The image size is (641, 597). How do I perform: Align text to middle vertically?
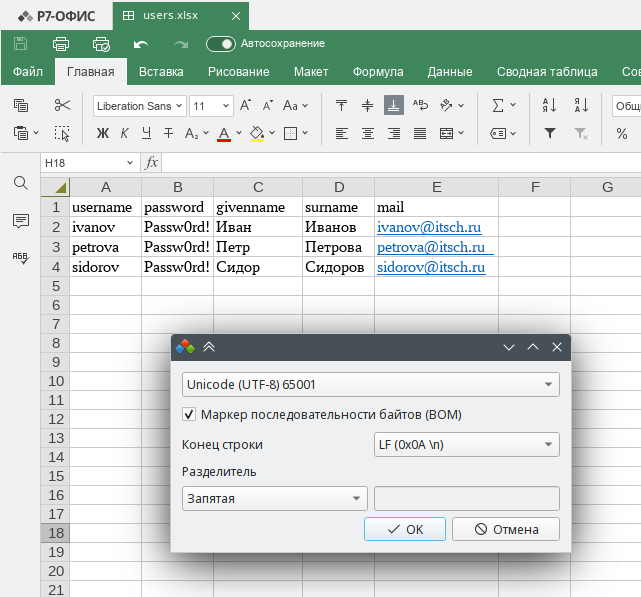pos(368,105)
